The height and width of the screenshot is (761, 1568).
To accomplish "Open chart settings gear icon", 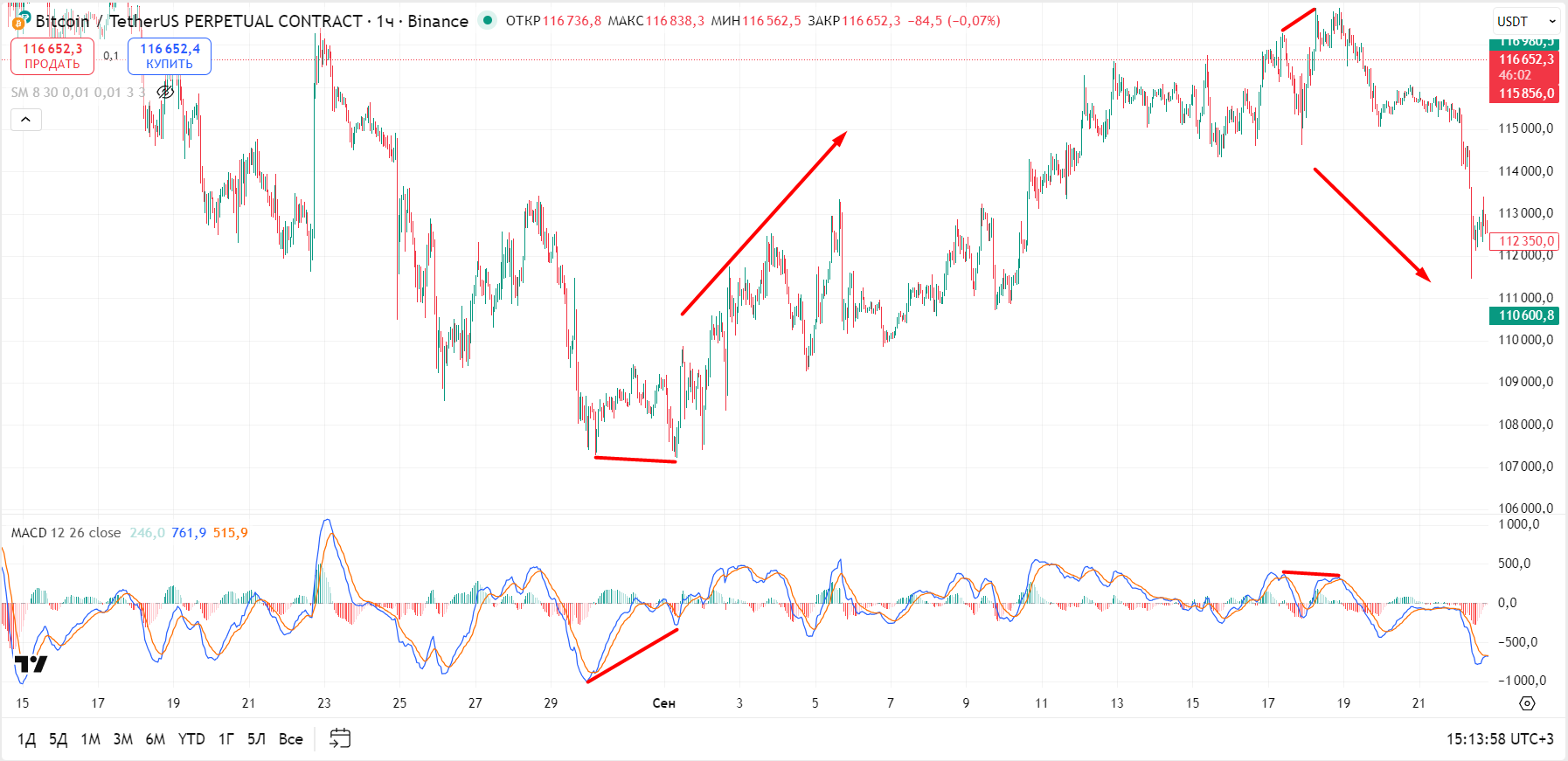I will click(1527, 703).
